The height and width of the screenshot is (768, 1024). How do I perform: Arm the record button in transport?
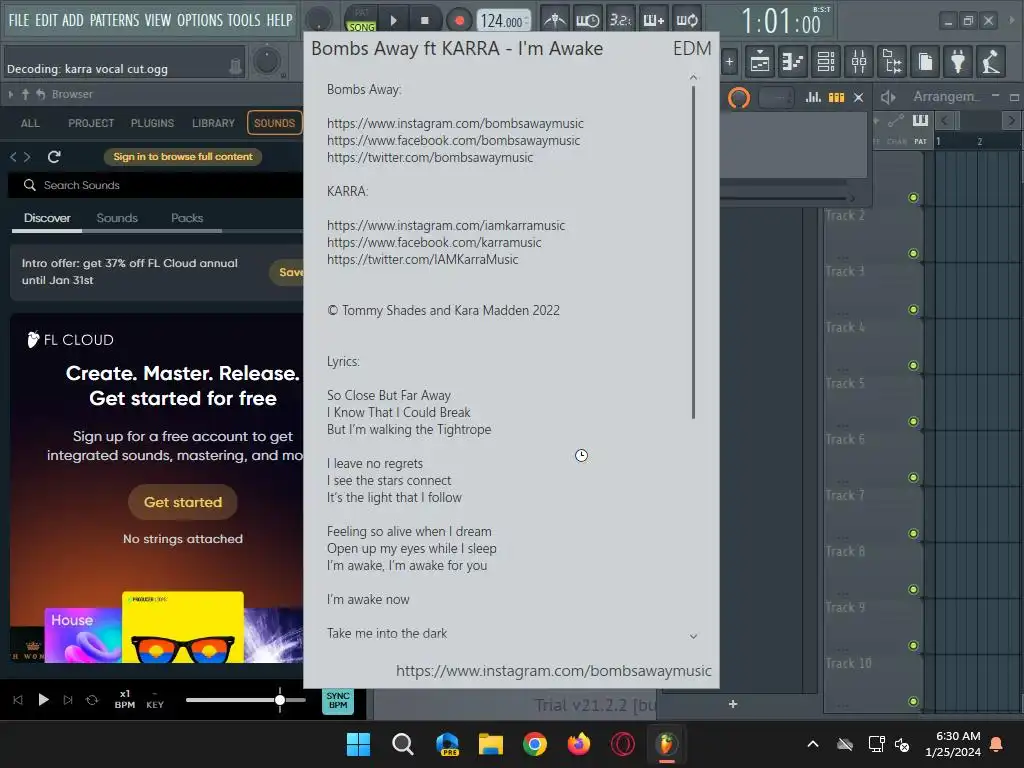pos(459,20)
